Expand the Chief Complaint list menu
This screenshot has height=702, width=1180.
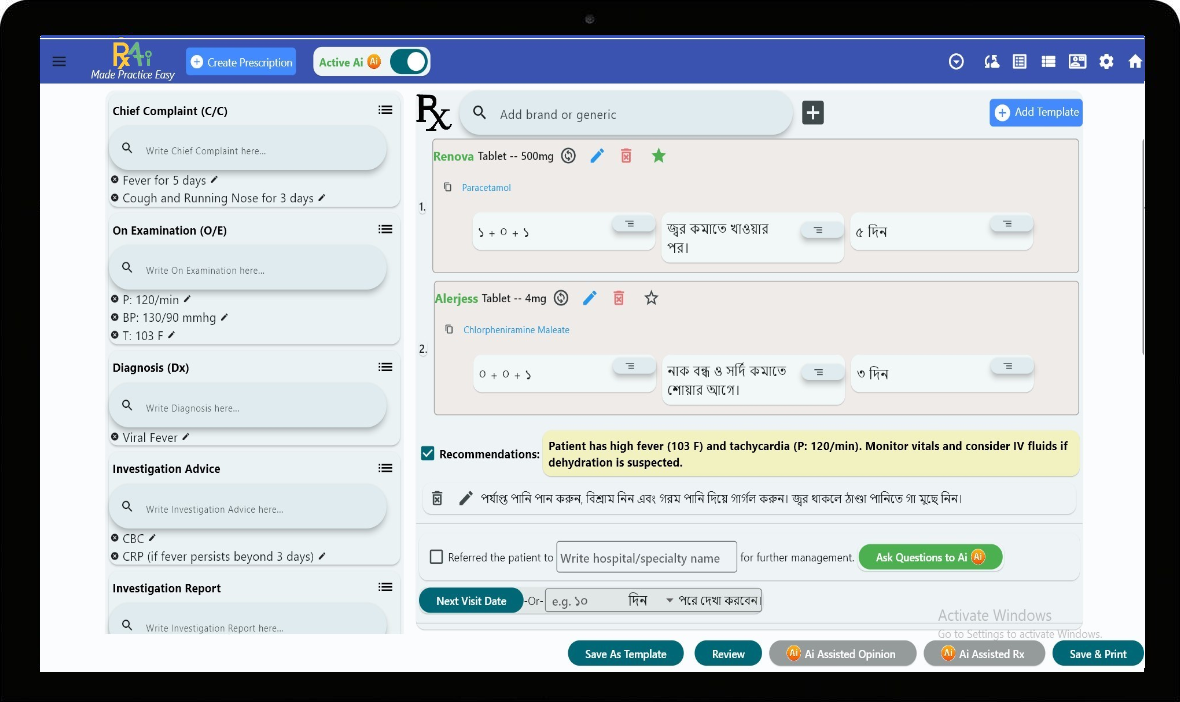point(385,110)
